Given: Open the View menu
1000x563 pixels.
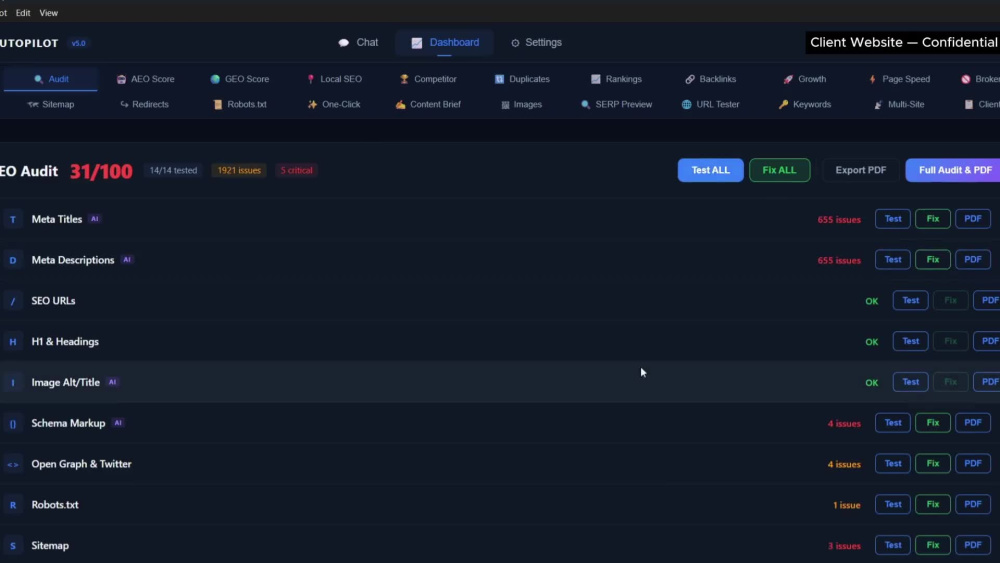Looking at the screenshot, I should 48,13.
